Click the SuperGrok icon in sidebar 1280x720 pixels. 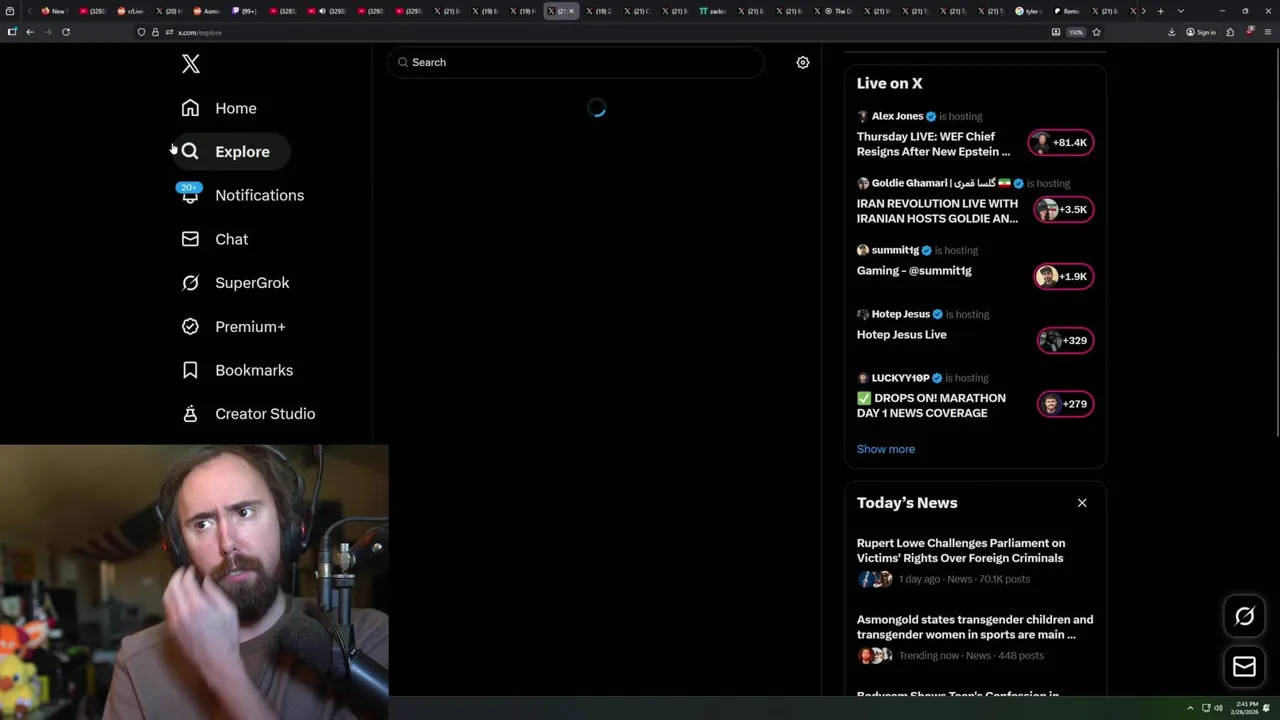click(x=190, y=283)
